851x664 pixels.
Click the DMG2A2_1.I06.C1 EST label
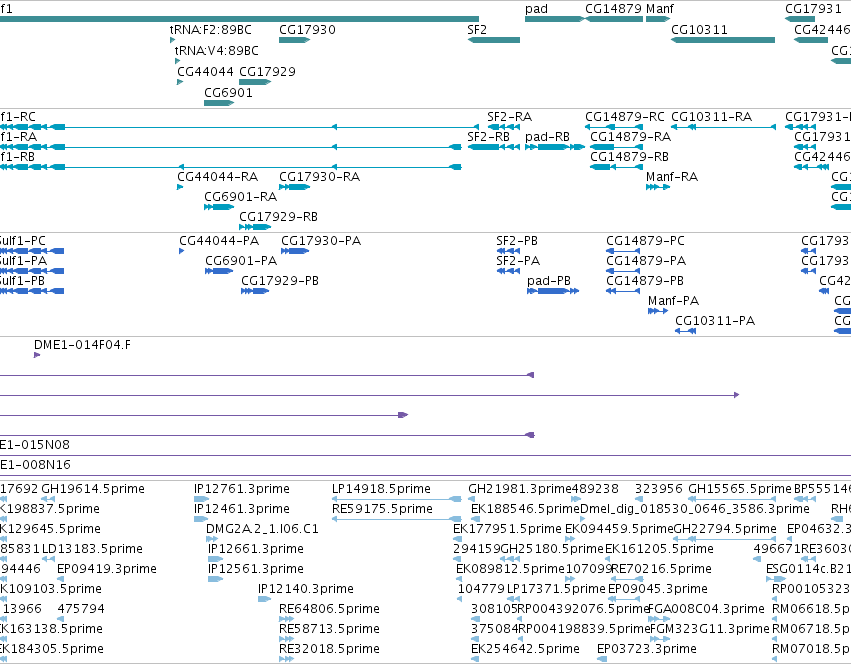pyautogui.click(x=262, y=528)
